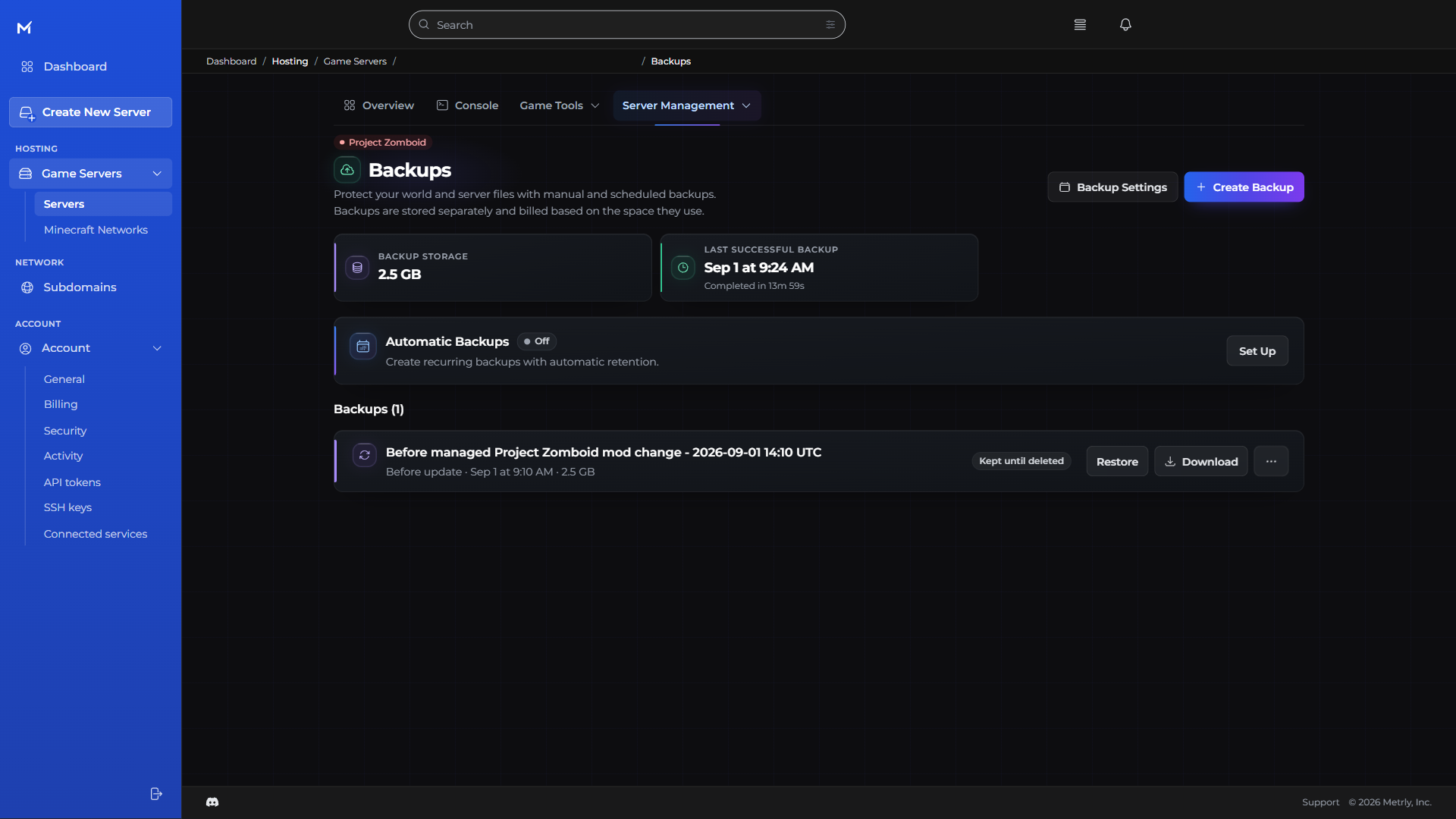Open the notifications bell
1456x819 pixels.
[x=1125, y=24]
